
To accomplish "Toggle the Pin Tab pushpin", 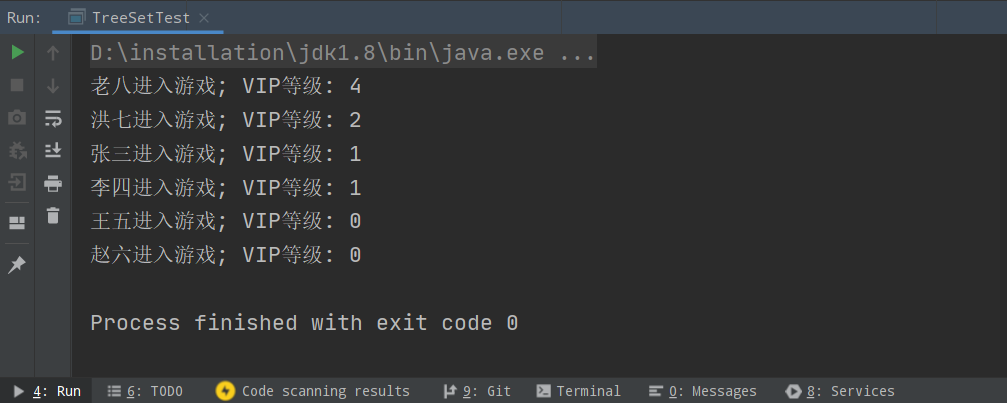I will pos(17,265).
